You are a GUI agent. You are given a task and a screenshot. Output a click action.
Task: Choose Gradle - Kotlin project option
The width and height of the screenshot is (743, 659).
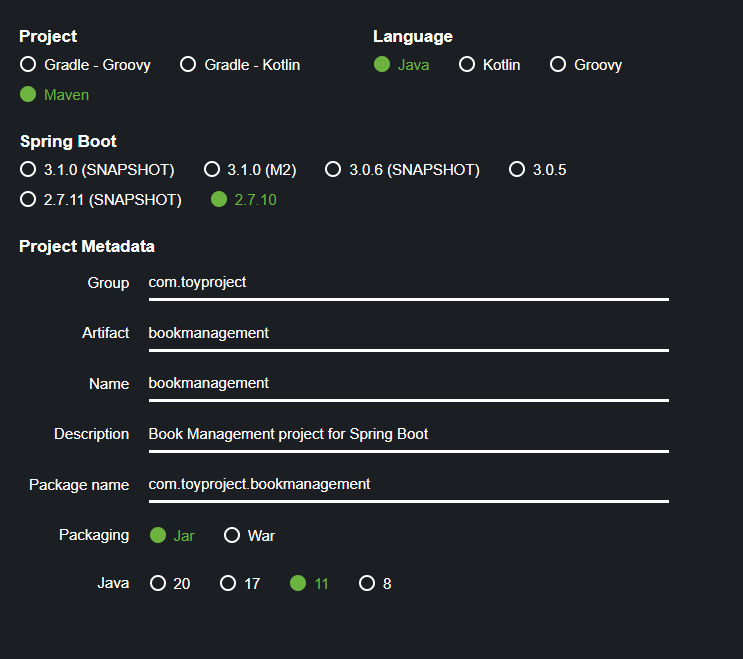188,65
